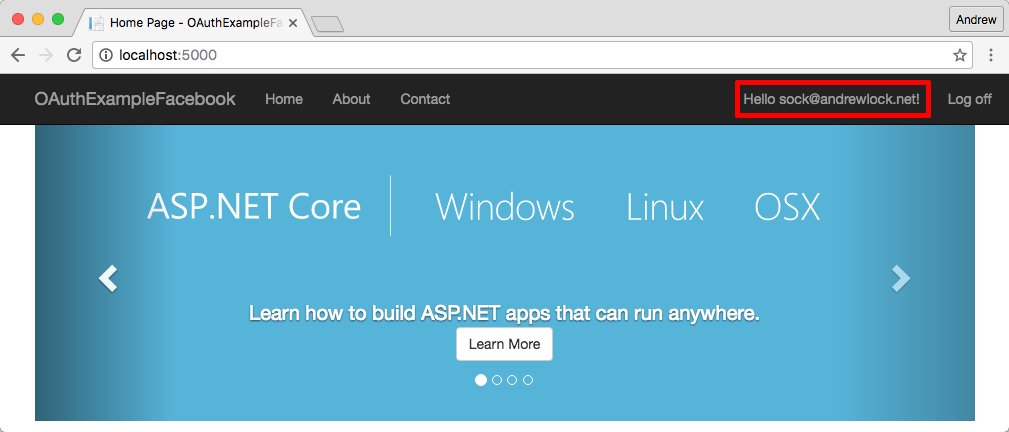1009x432 pixels.
Task: Open the Hello sock@andrewlock.net account link
Action: pyautogui.click(x=832, y=99)
